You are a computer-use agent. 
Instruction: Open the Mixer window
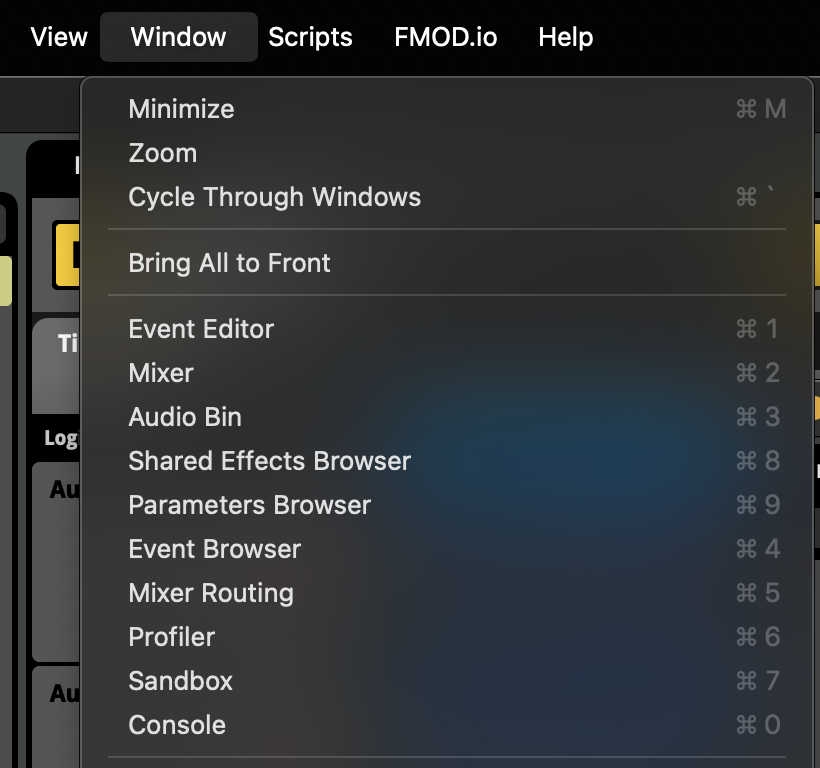161,373
